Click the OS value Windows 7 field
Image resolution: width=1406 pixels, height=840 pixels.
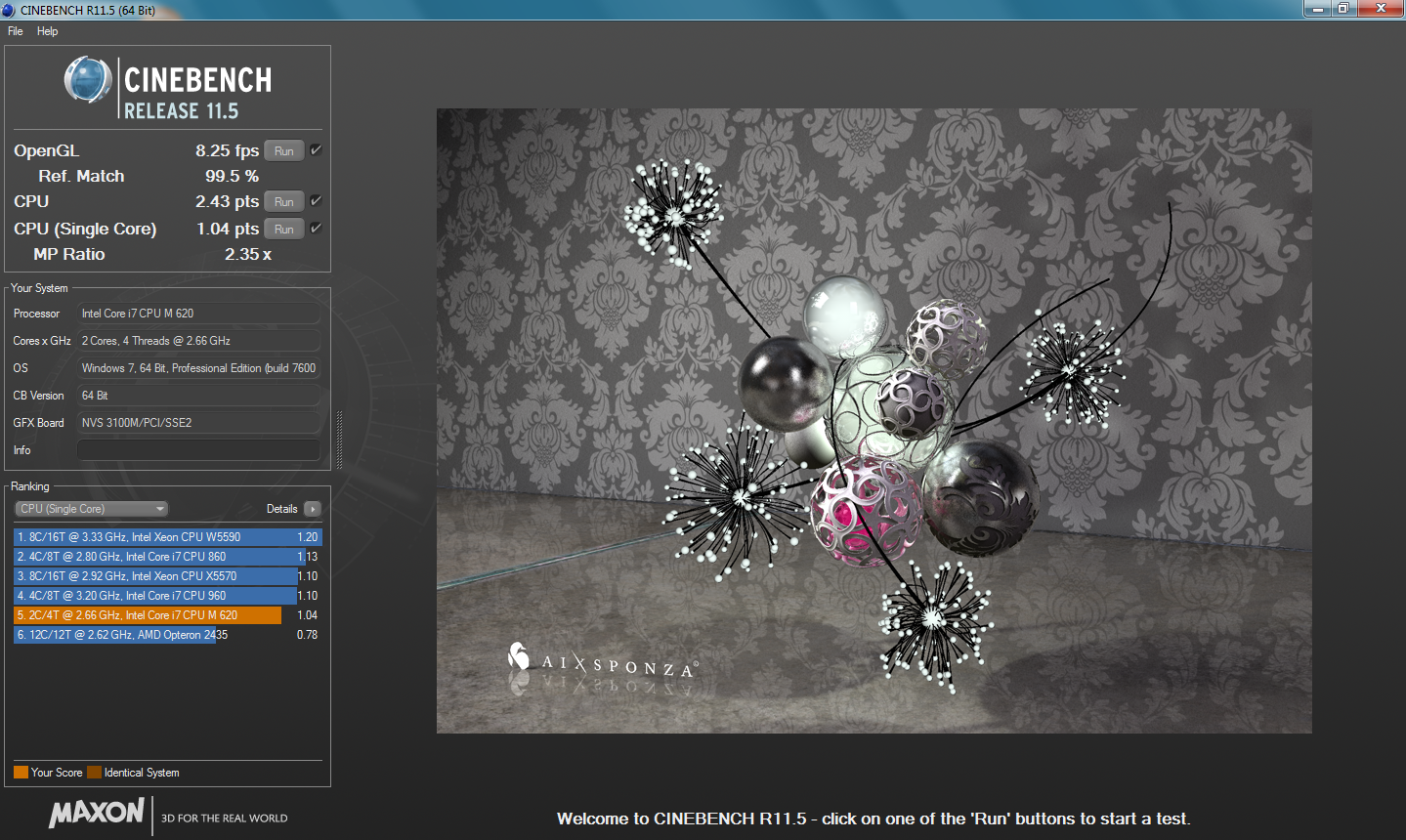pyautogui.click(x=198, y=368)
